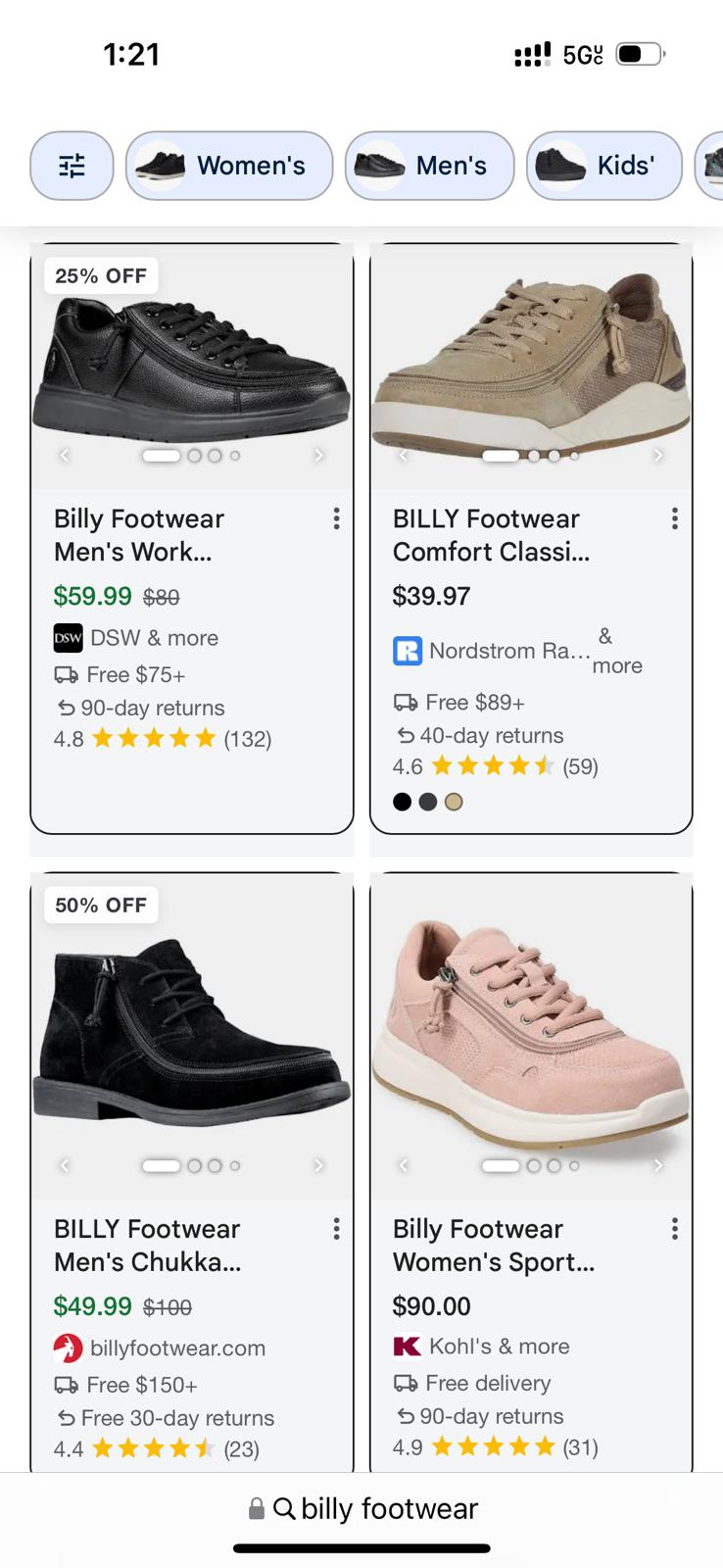
Task: Select the Women's filter chip
Action: (229, 166)
